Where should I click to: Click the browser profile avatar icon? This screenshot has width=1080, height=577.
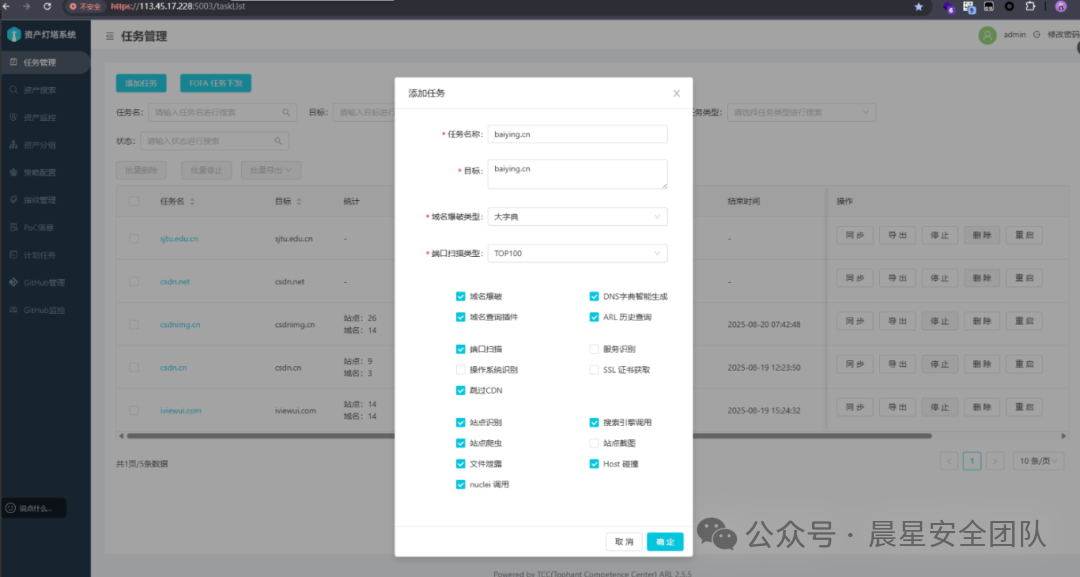click(x=1060, y=6)
